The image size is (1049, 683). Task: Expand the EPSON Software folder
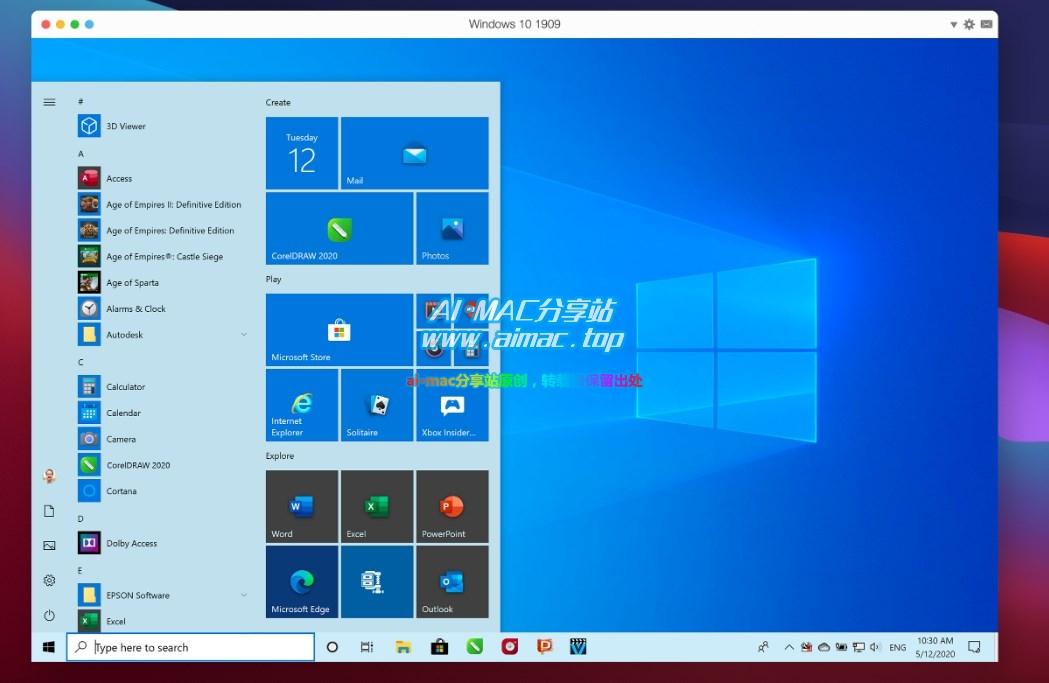(x=161, y=595)
